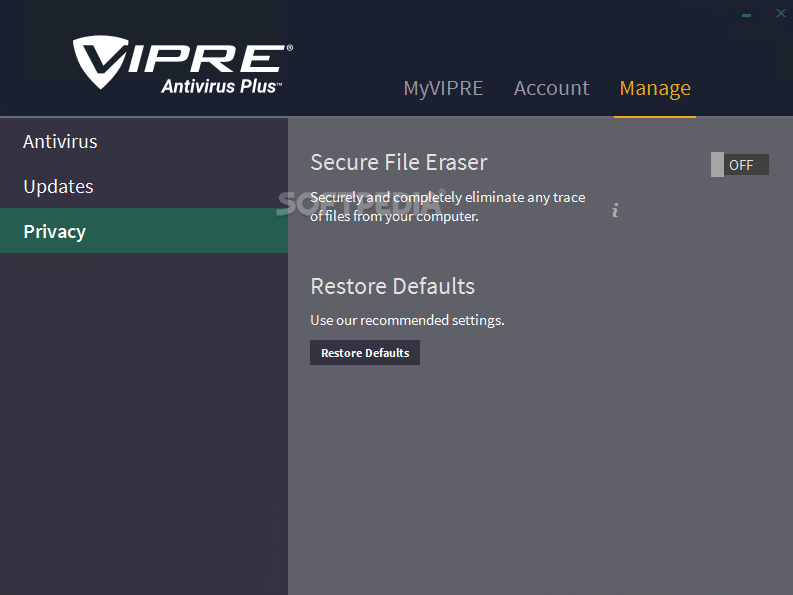Click 'Use our recommended settings.' text
Viewport: 793px width, 595px height.
pos(407,320)
